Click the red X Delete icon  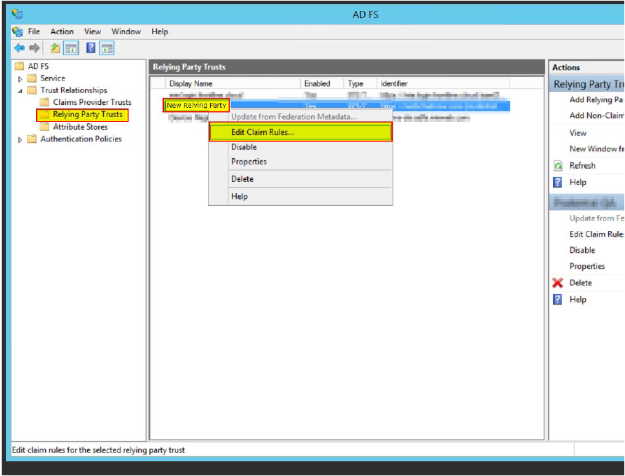pos(558,283)
